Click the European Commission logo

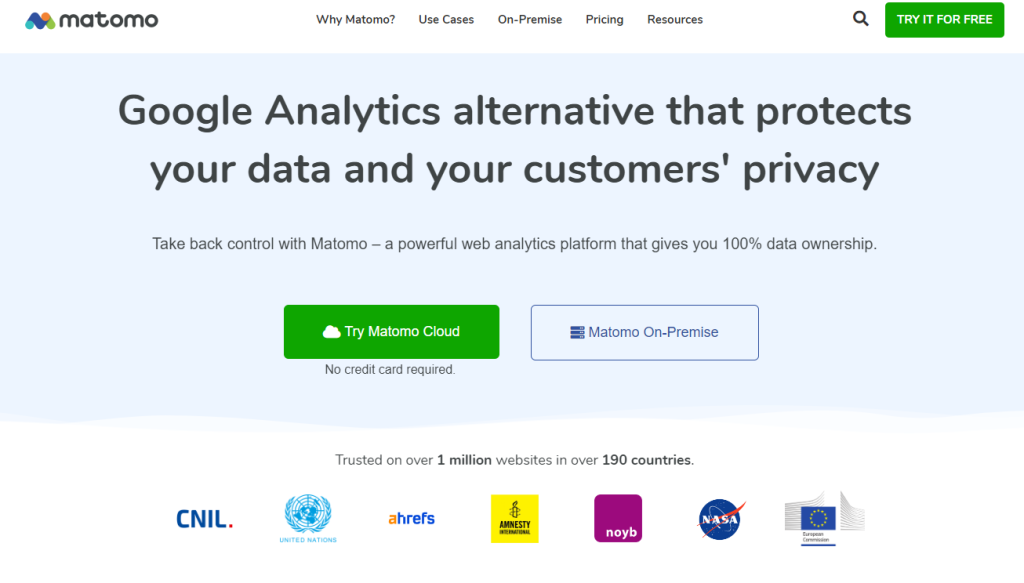click(823, 518)
